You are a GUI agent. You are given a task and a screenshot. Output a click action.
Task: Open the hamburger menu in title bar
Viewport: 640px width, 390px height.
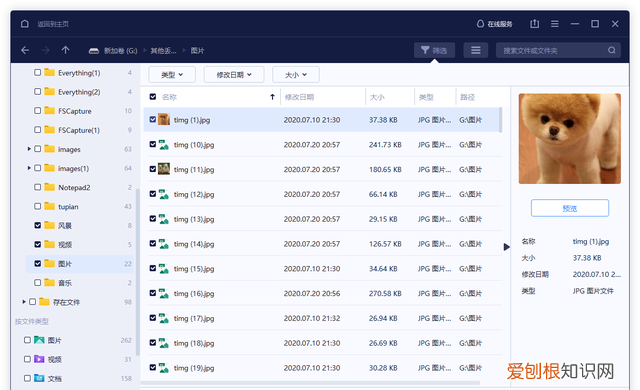[x=555, y=24]
